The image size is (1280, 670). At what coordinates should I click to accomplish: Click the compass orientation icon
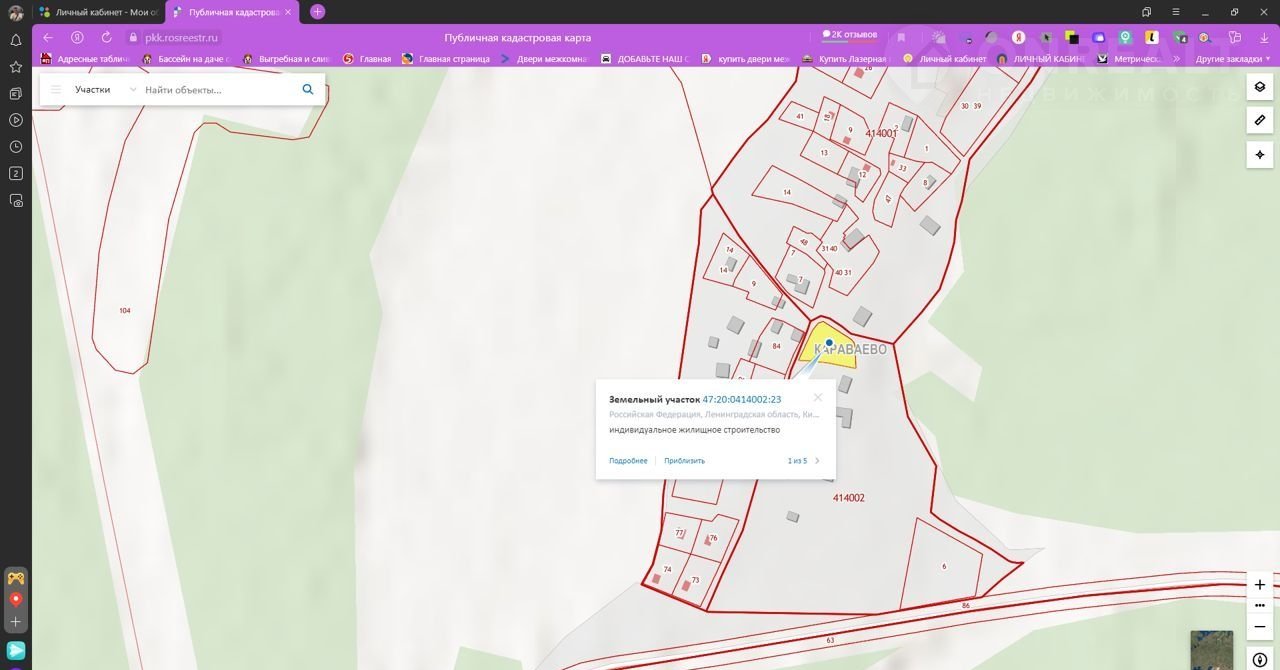point(1259,660)
